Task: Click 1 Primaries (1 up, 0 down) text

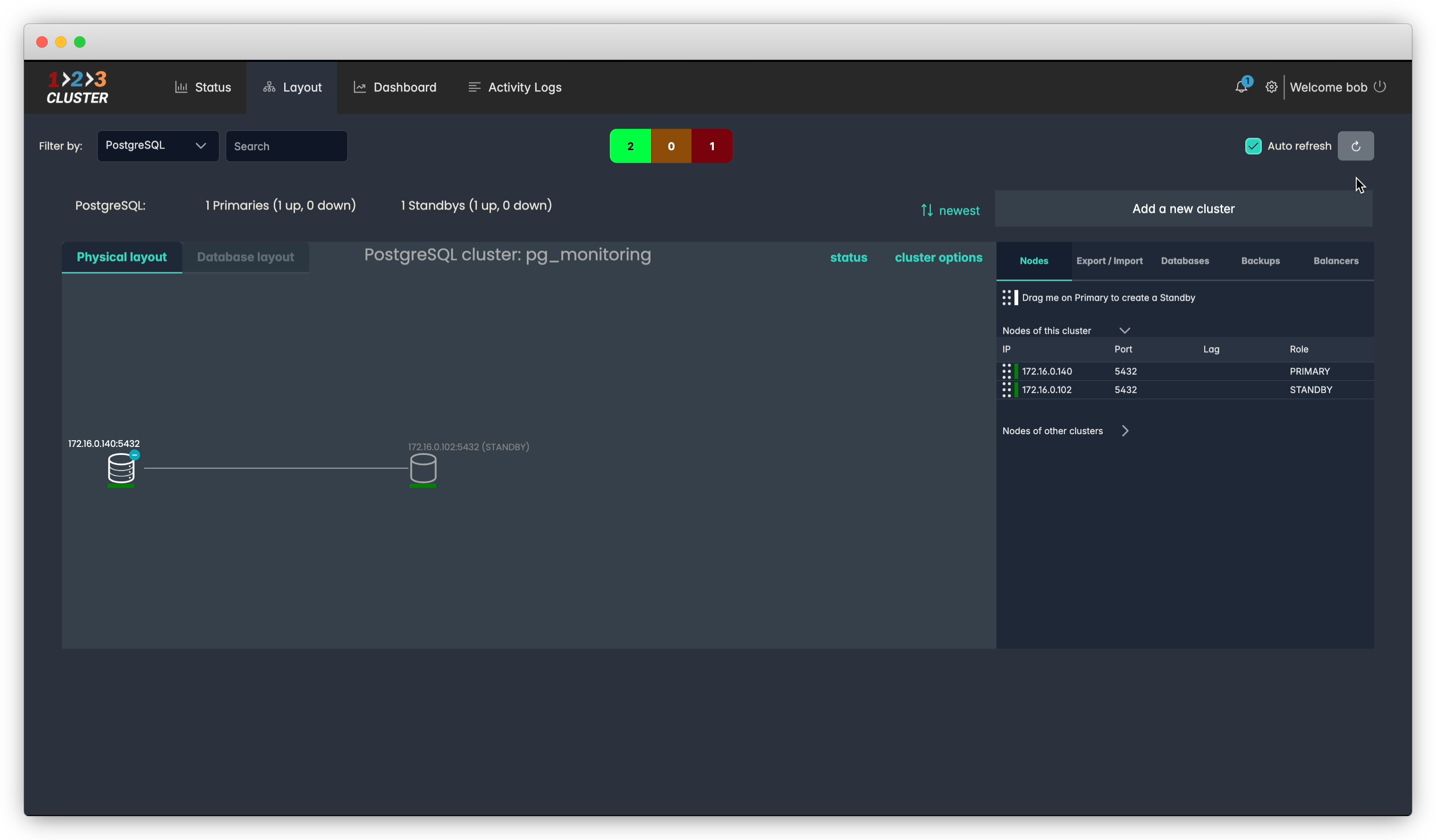Action: pos(280,205)
